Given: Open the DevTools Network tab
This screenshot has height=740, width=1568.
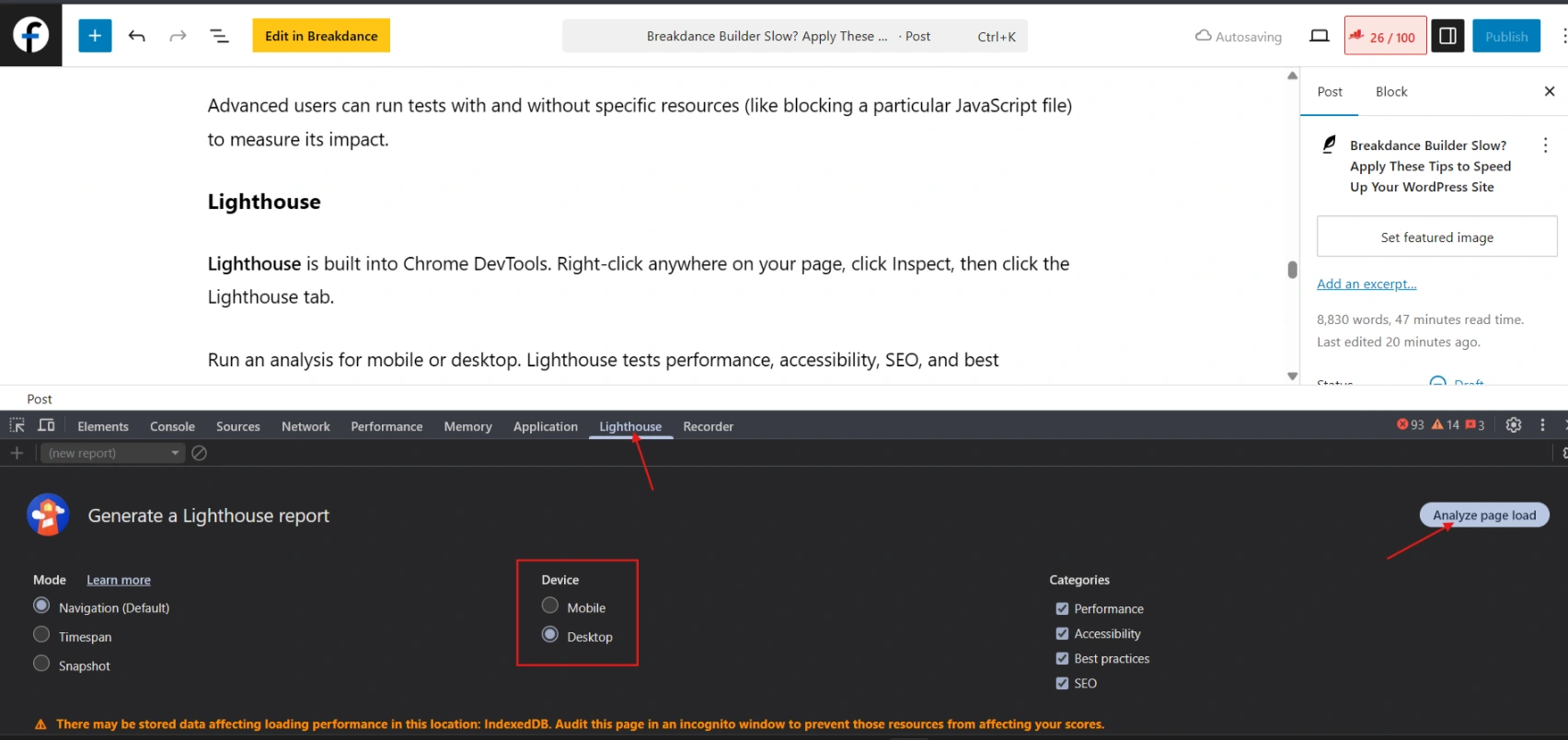Looking at the screenshot, I should (x=306, y=426).
